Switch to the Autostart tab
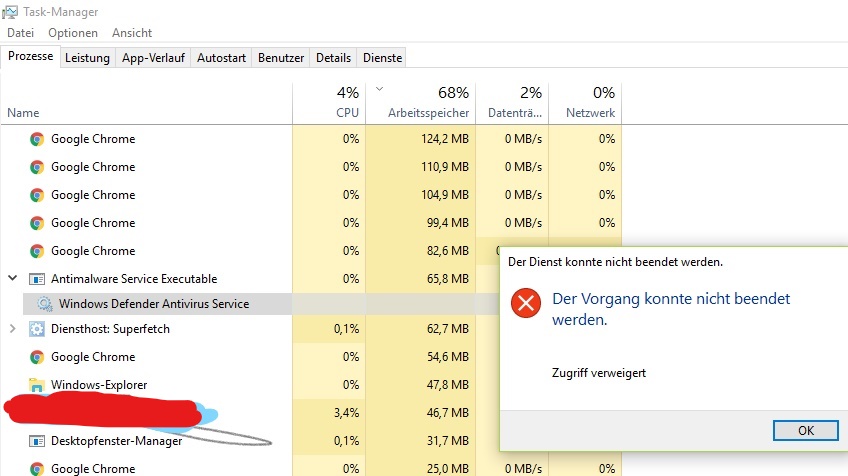848x476 pixels. [221, 58]
